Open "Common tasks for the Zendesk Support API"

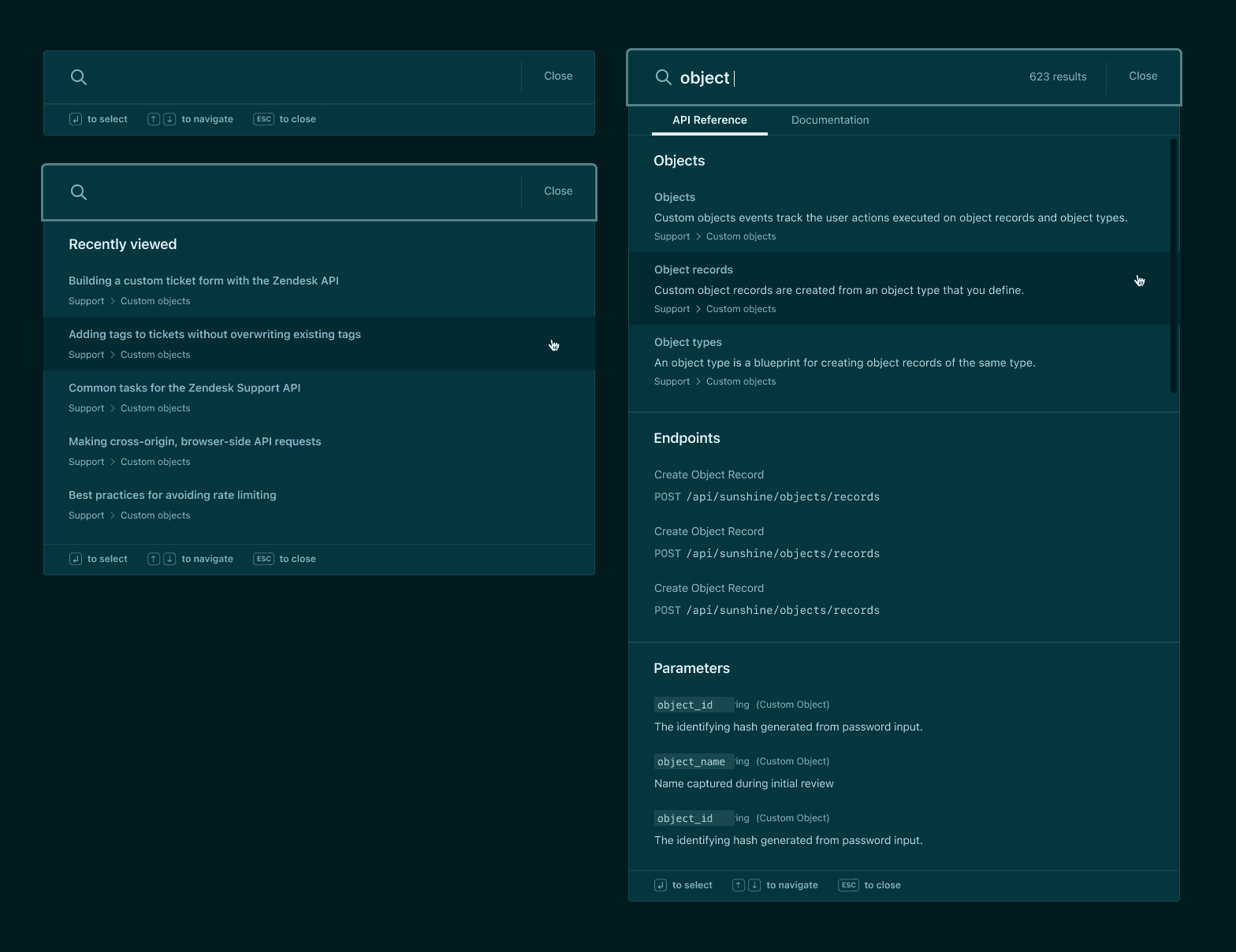coord(319,397)
